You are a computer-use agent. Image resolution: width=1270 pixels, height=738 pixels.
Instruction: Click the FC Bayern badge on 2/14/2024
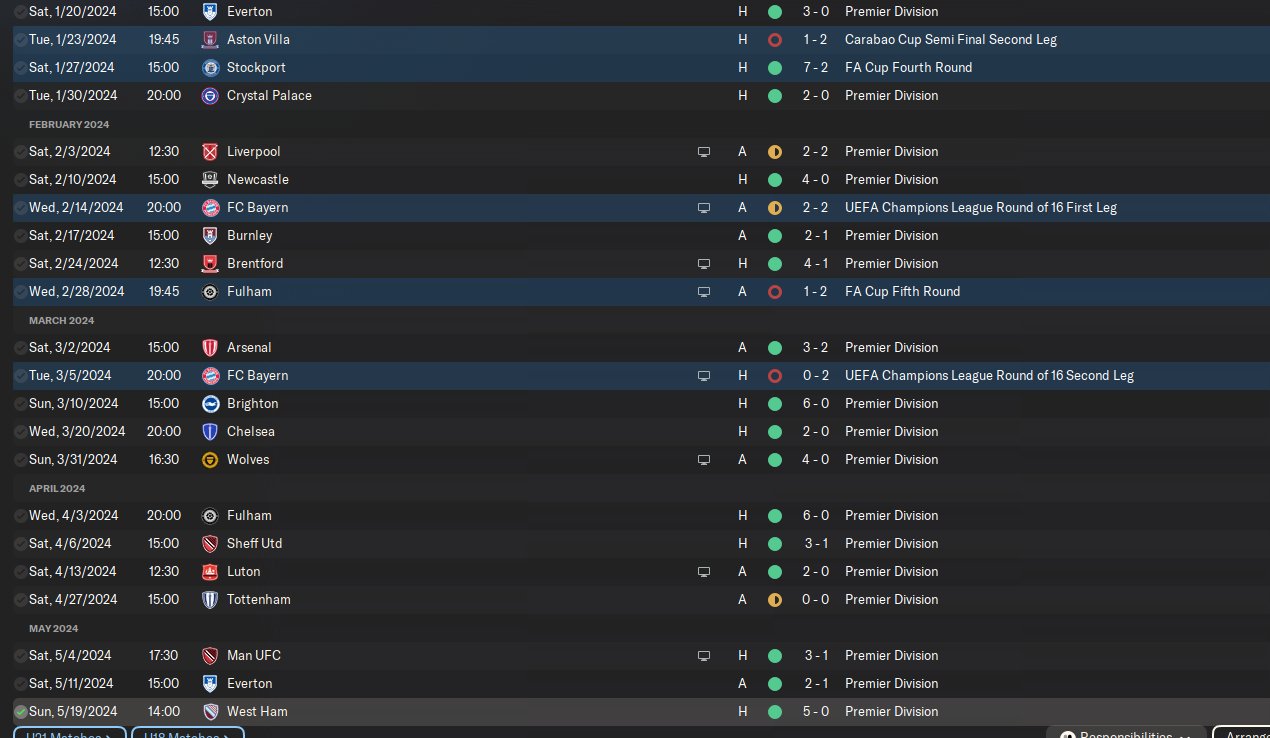point(210,208)
